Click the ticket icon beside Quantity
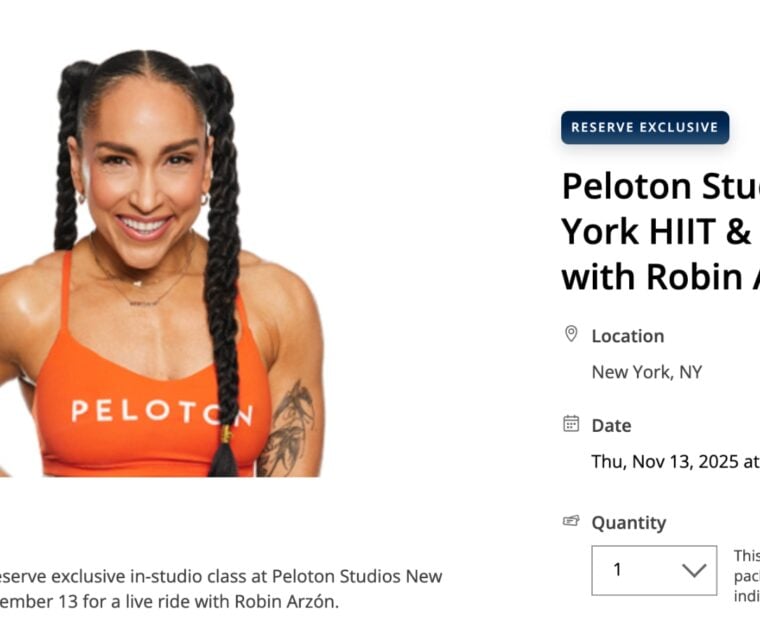Screen dimensions: 760x630 click(571, 521)
